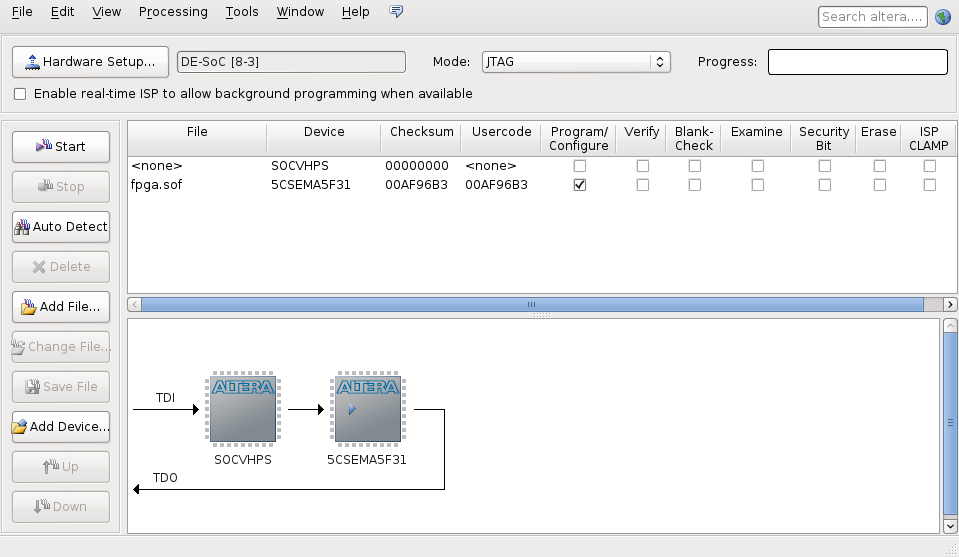959x557 pixels.
Task: Tick the Verify checkbox for fpga.sof
Action: click(x=642, y=185)
